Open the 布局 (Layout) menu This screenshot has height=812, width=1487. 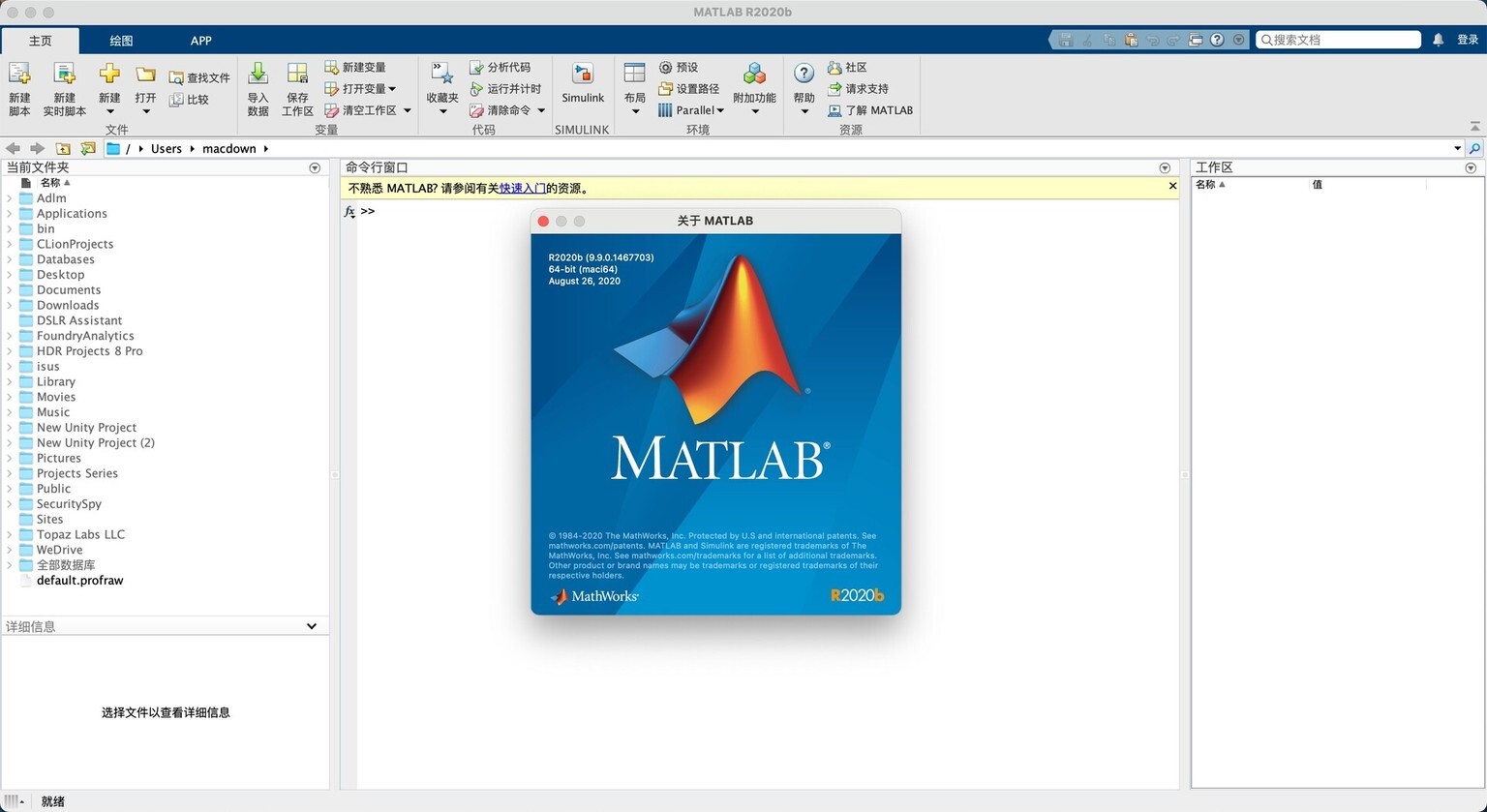pos(635,88)
